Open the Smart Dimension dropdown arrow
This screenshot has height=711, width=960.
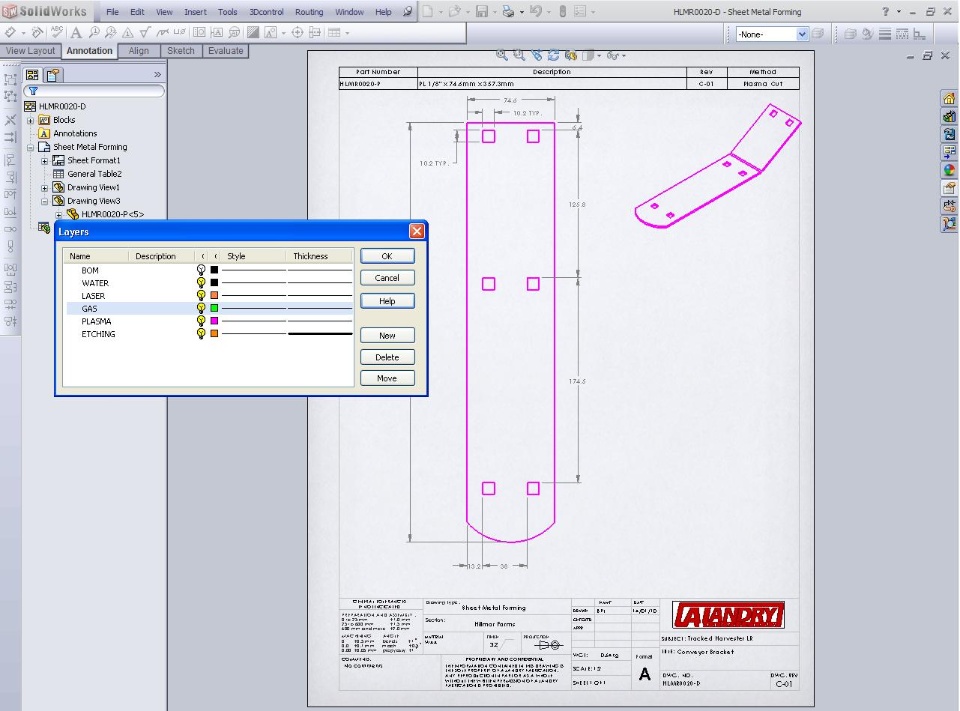point(23,33)
